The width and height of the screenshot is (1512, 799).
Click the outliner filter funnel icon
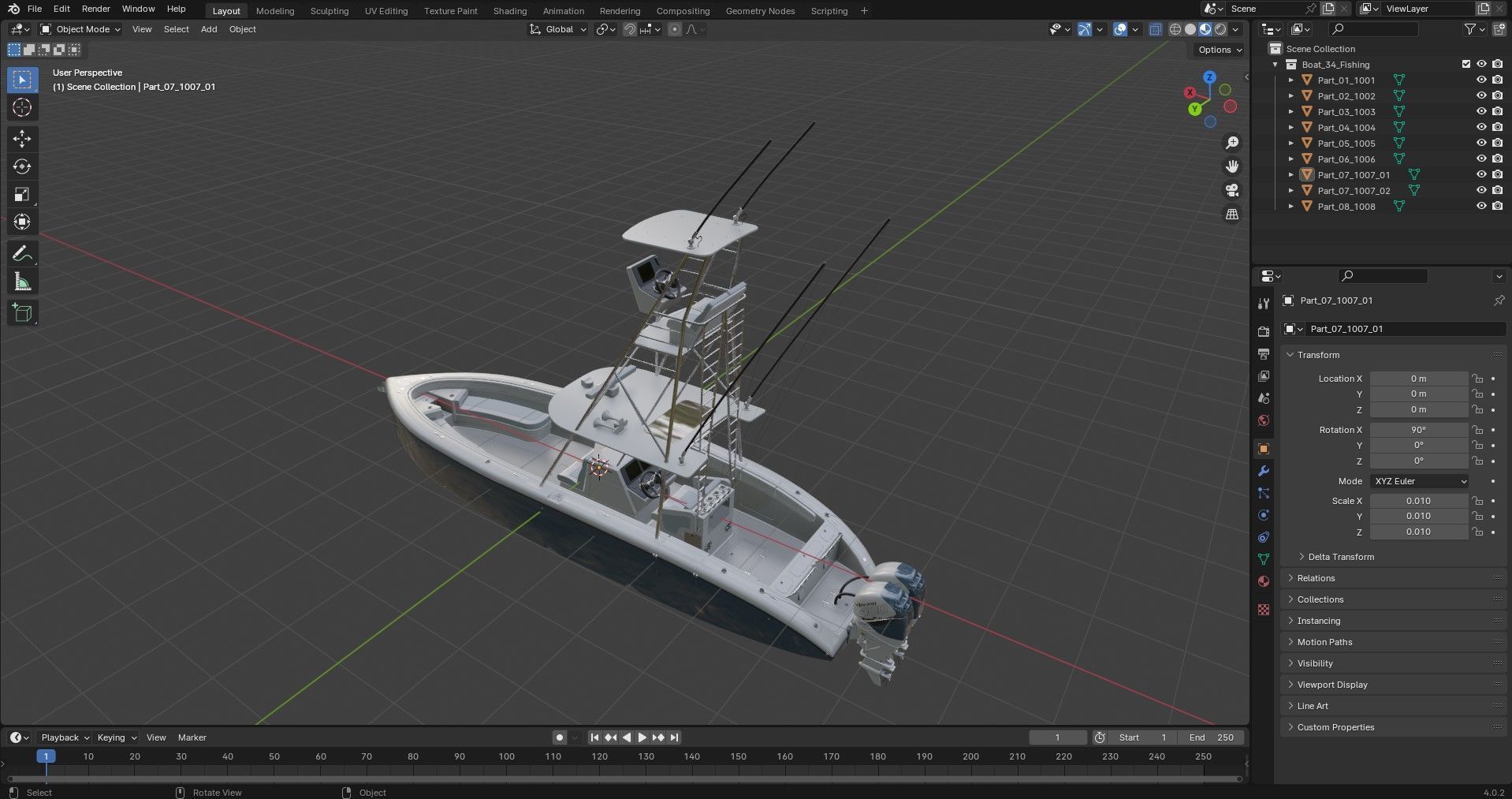(1469, 29)
